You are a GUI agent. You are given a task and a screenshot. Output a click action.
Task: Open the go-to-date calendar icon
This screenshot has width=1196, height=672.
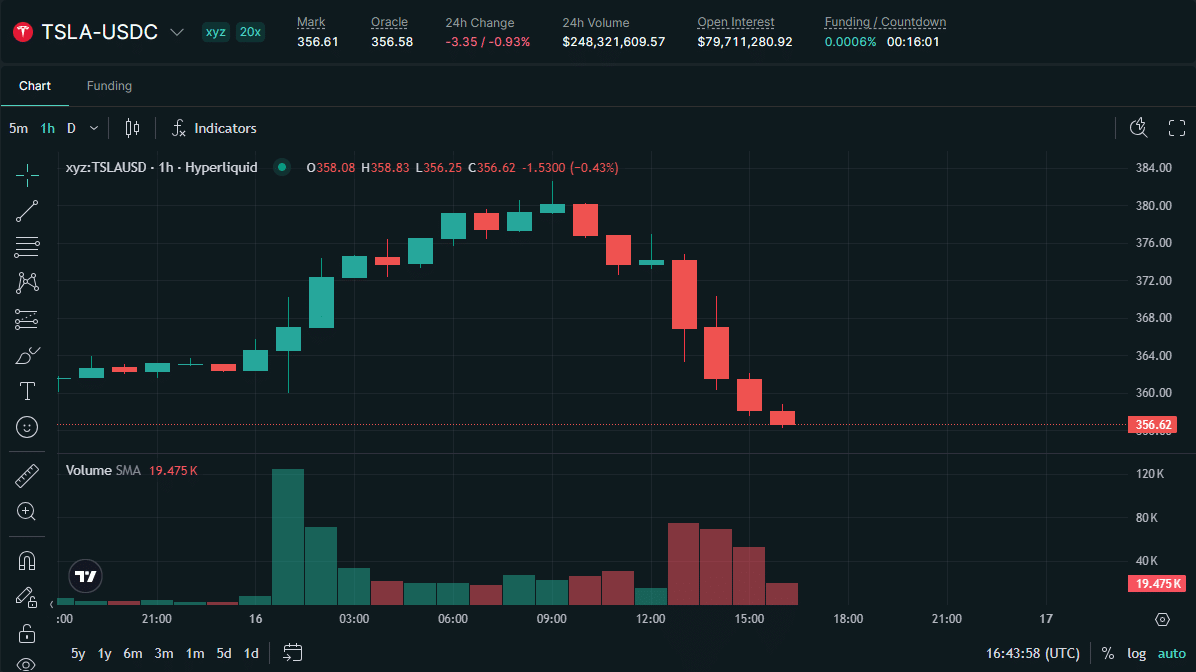point(292,653)
